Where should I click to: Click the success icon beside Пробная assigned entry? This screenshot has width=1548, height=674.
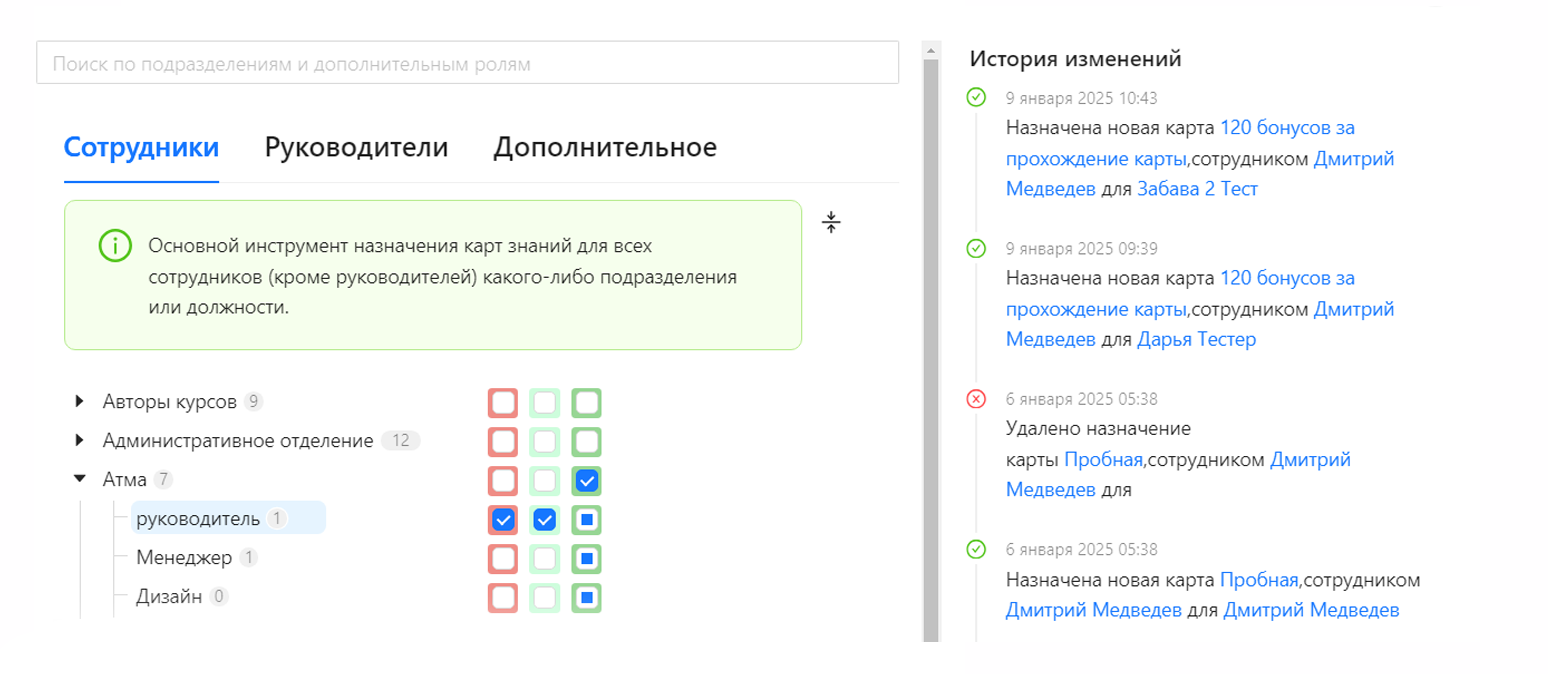point(976,549)
